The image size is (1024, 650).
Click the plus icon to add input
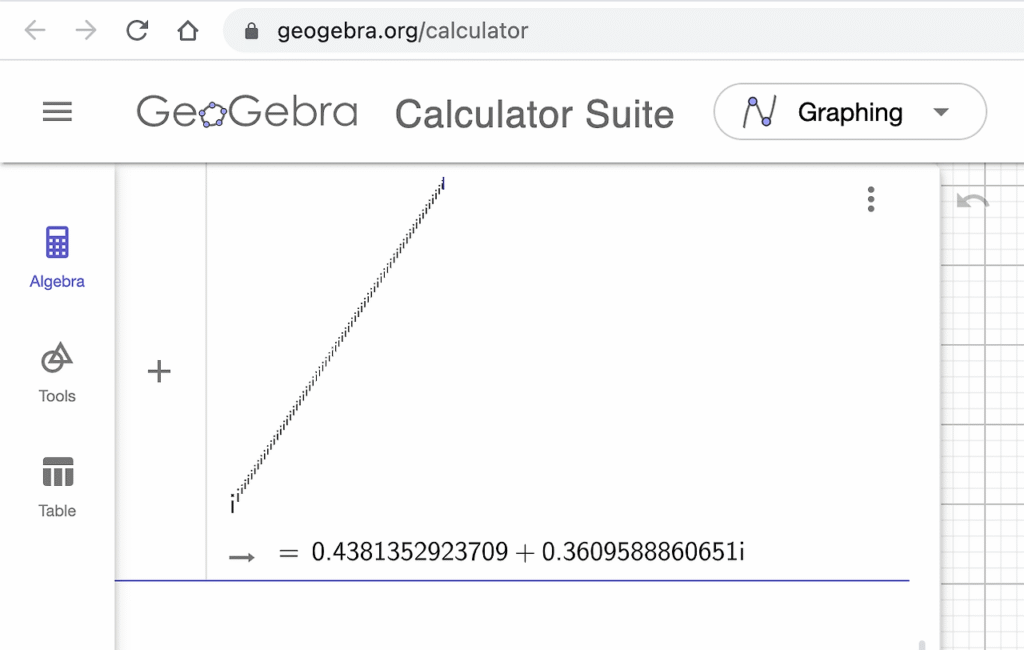pyautogui.click(x=159, y=372)
